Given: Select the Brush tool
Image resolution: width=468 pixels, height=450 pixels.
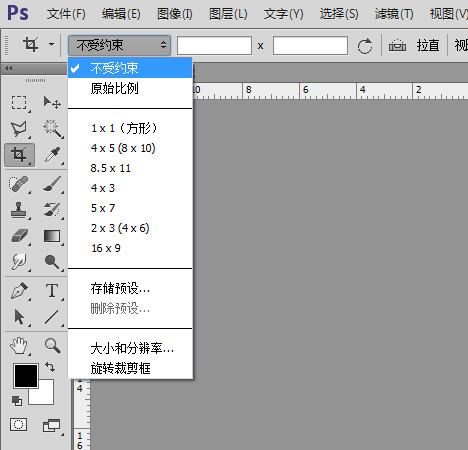Looking at the screenshot, I should pos(52,184).
